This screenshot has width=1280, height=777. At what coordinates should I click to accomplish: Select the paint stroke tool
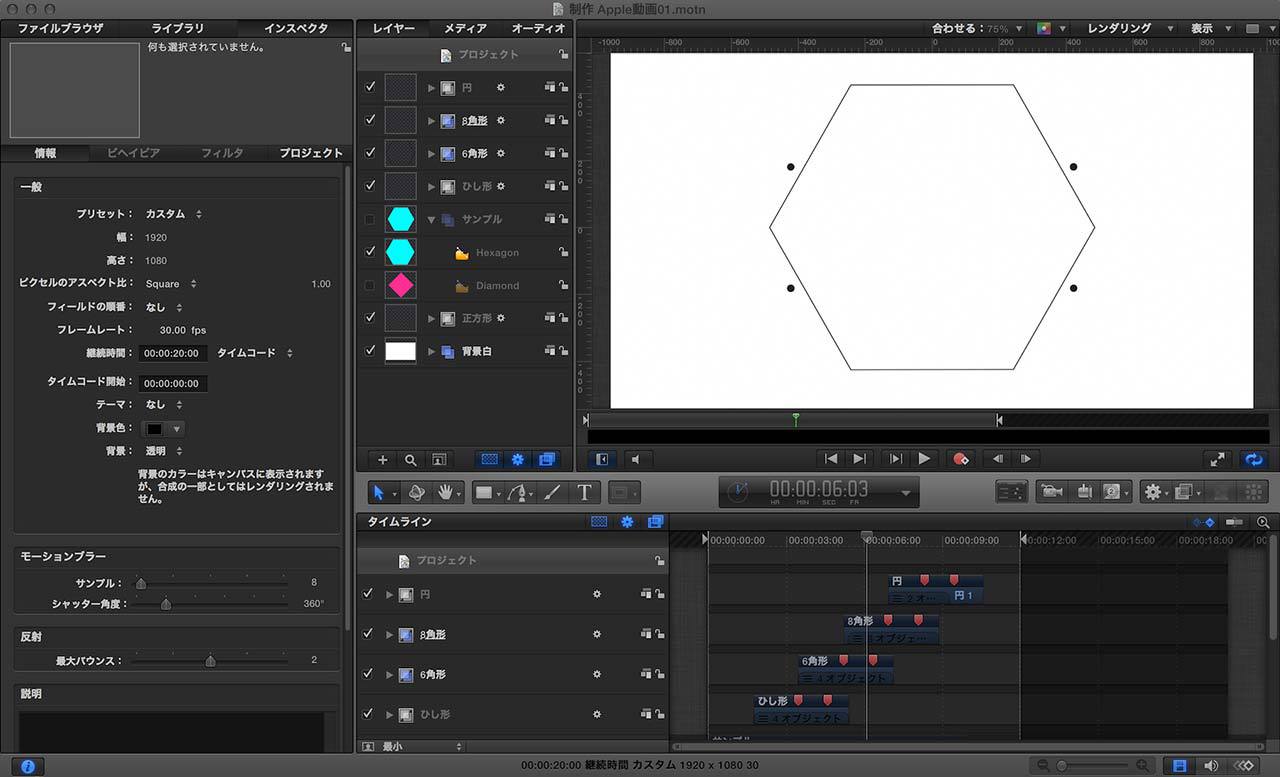551,492
